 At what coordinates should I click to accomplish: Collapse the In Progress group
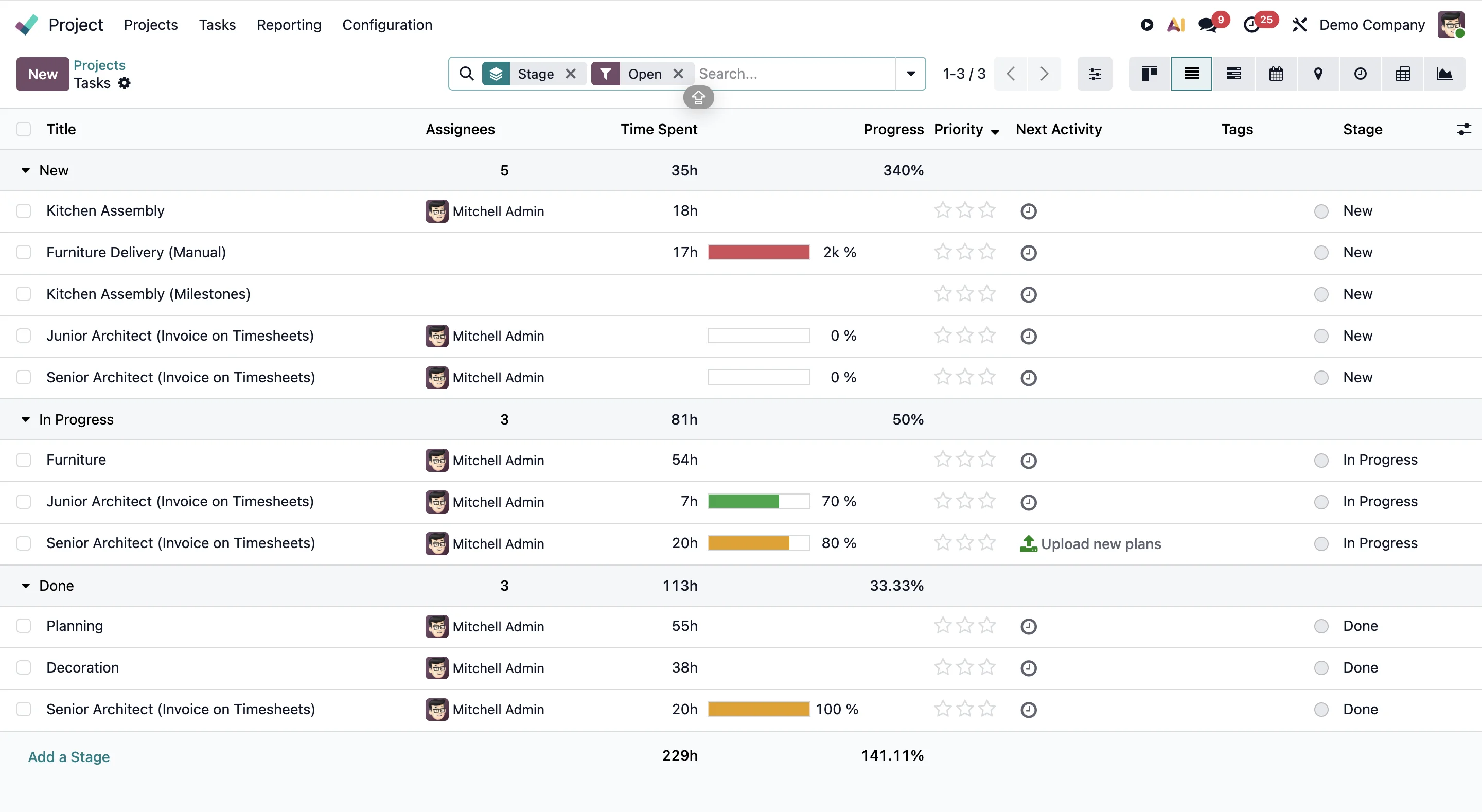[x=25, y=420]
